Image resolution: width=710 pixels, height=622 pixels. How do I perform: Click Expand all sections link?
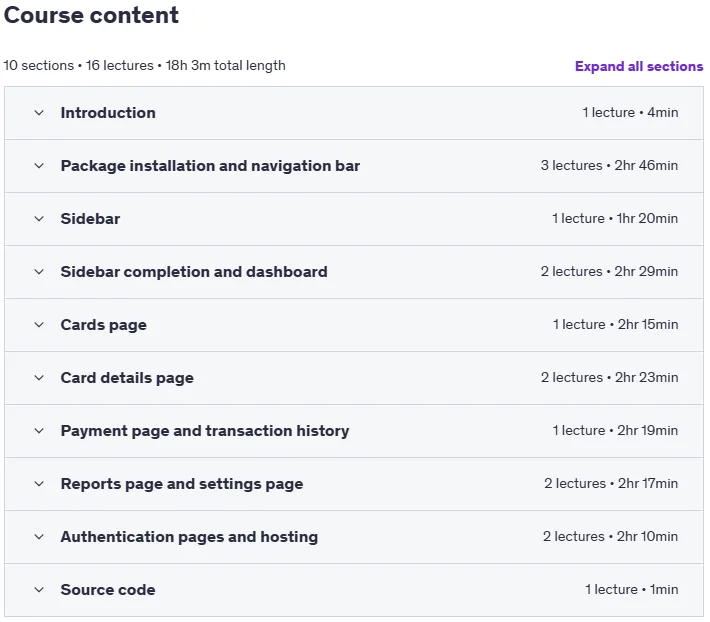point(639,66)
